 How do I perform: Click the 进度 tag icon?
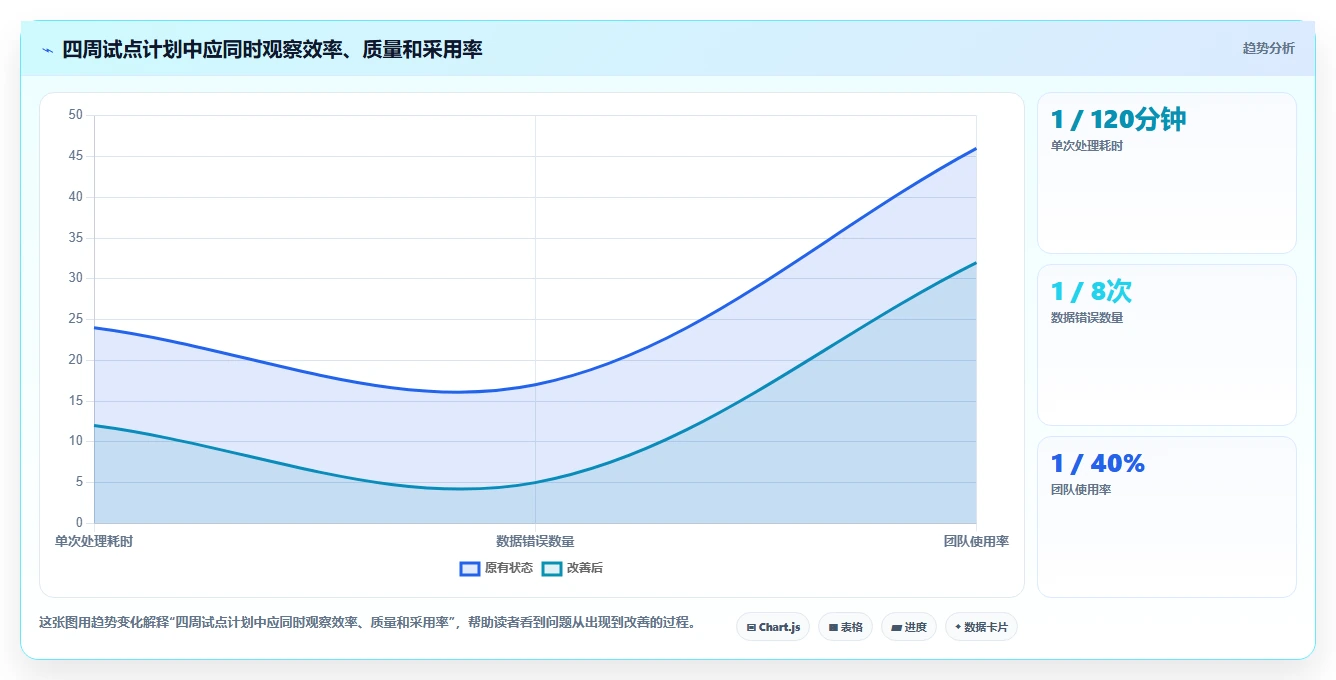pyautogui.click(x=896, y=628)
